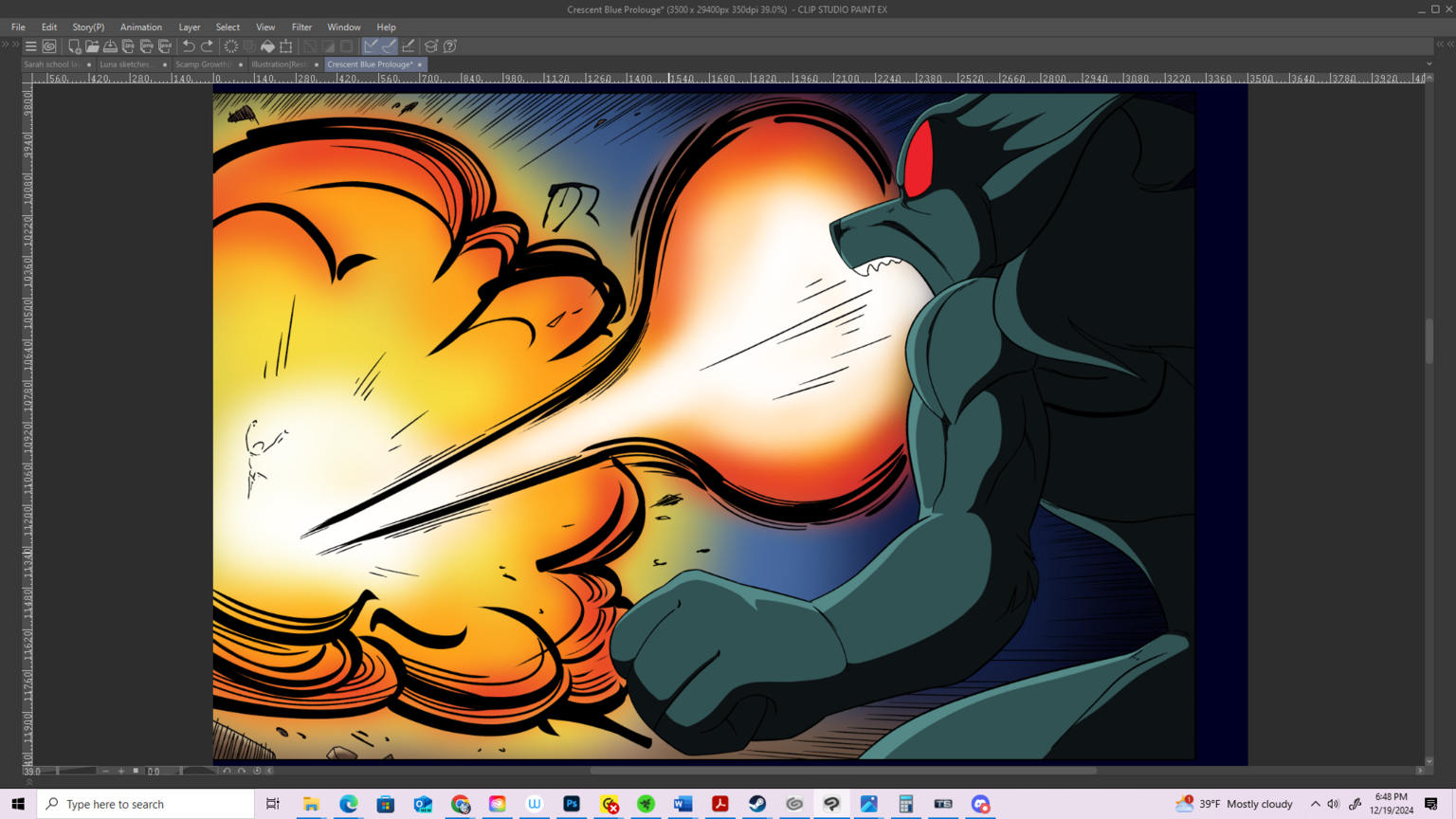This screenshot has height=819, width=1456.
Task: Toggle Snap to Grid
Action: point(409,45)
